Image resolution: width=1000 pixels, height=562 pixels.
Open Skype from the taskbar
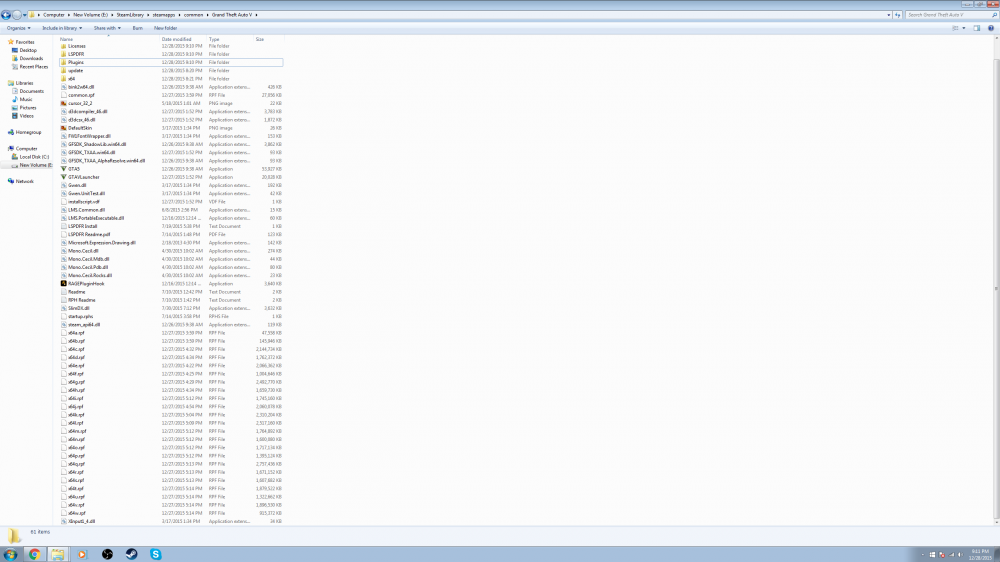click(x=156, y=554)
